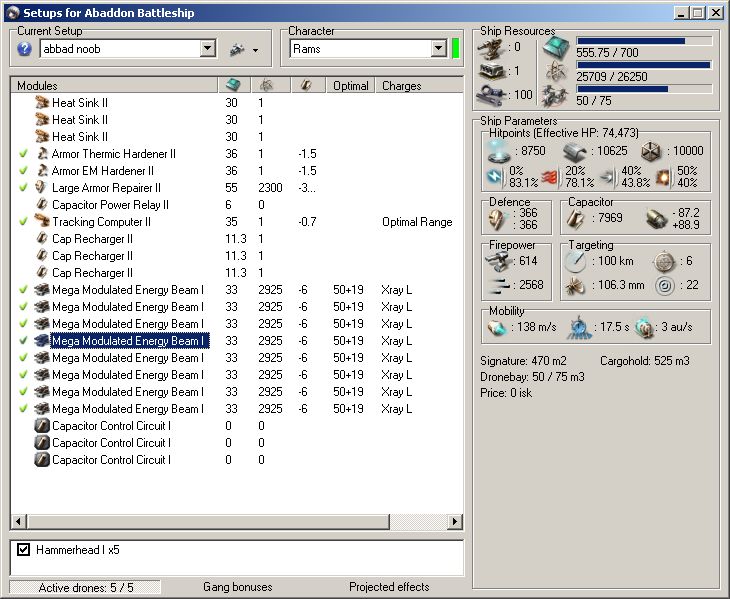This screenshot has width=730, height=599.
Task: Toggle the highlighted Mega Modulated Energy Beam checkmark
Action: pos(23,341)
